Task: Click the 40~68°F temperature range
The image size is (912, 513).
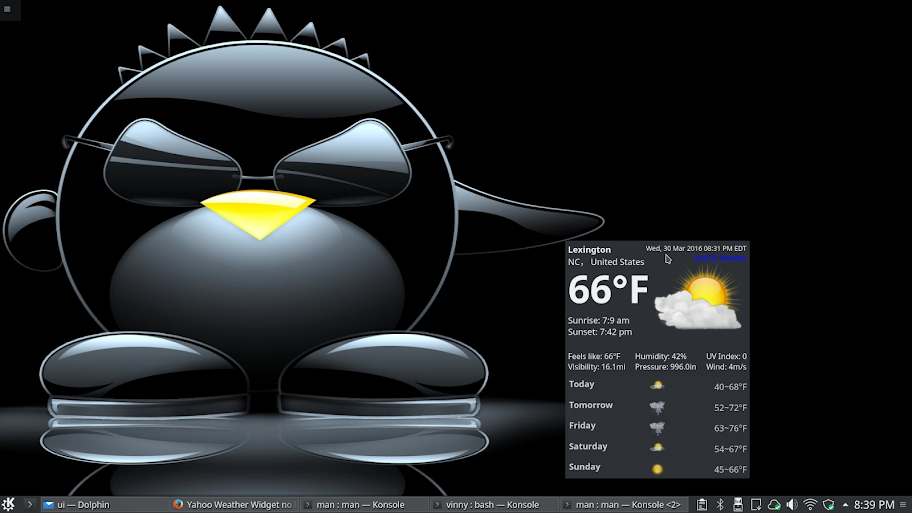Action: (x=731, y=387)
